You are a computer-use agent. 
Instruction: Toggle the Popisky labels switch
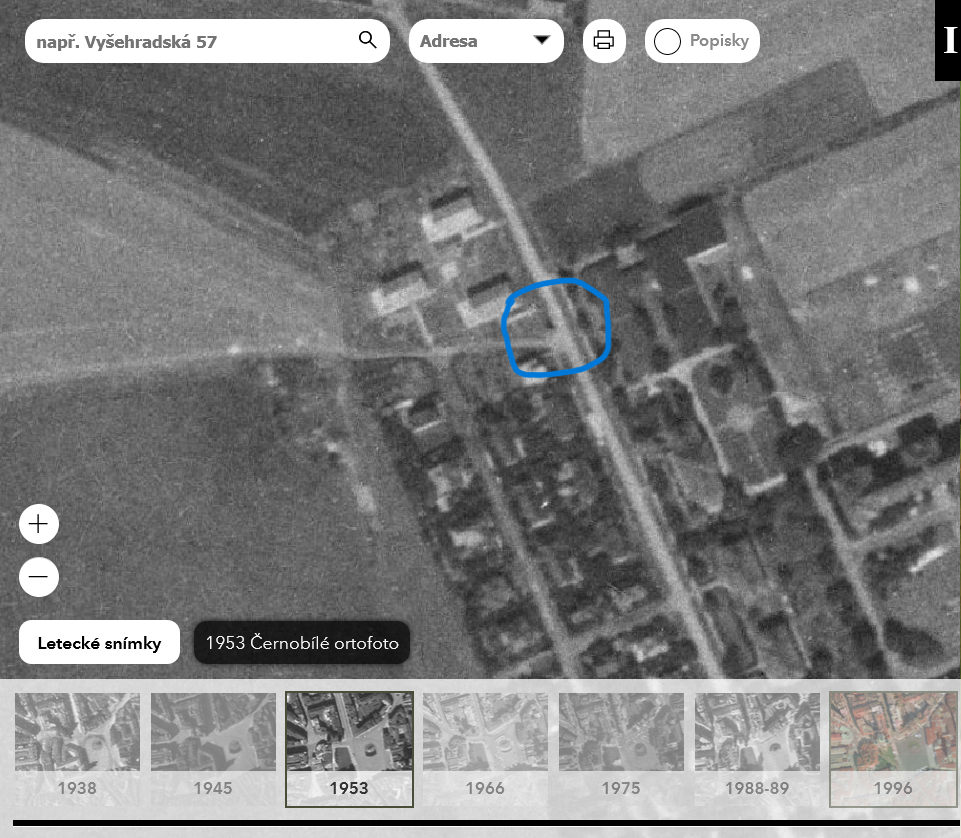tap(702, 41)
